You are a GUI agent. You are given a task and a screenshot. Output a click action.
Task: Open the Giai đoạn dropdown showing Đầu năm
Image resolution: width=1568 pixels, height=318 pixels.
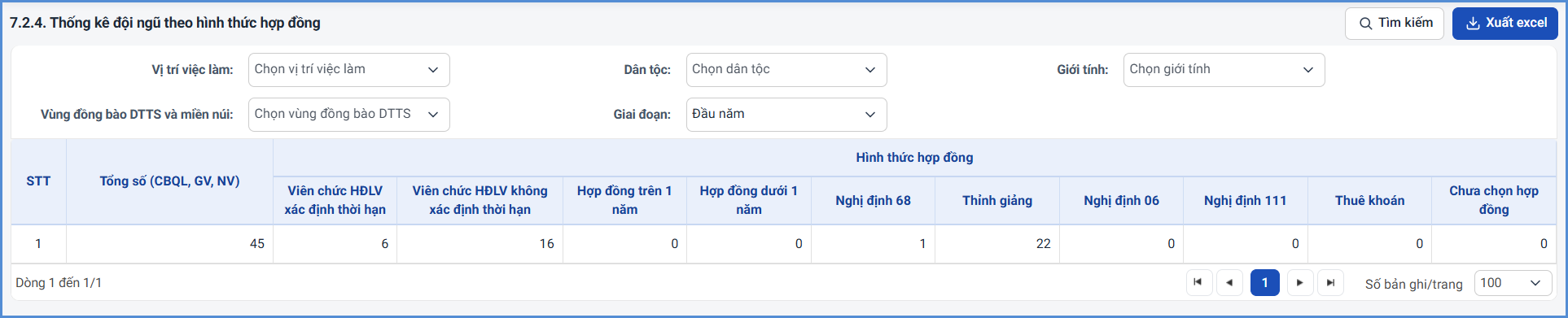pos(786,115)
